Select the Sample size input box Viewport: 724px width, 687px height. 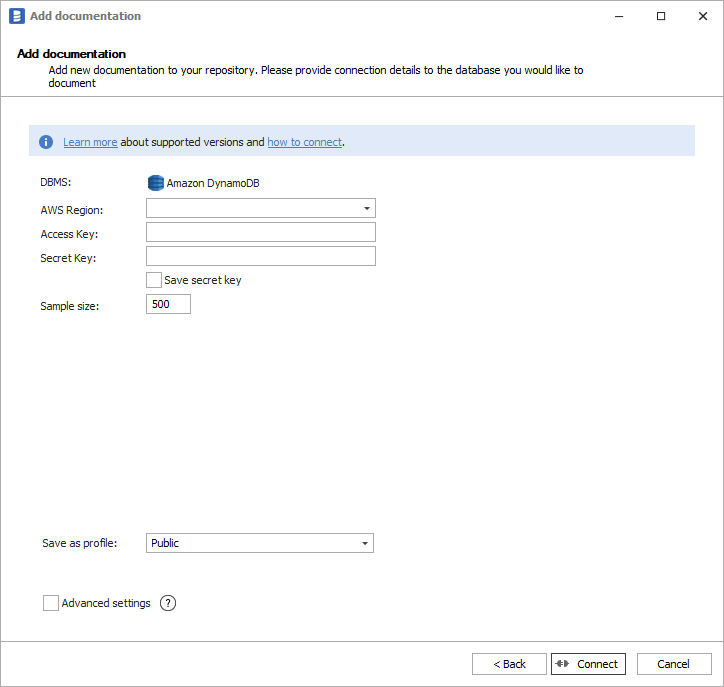click(x=168, y=304)
